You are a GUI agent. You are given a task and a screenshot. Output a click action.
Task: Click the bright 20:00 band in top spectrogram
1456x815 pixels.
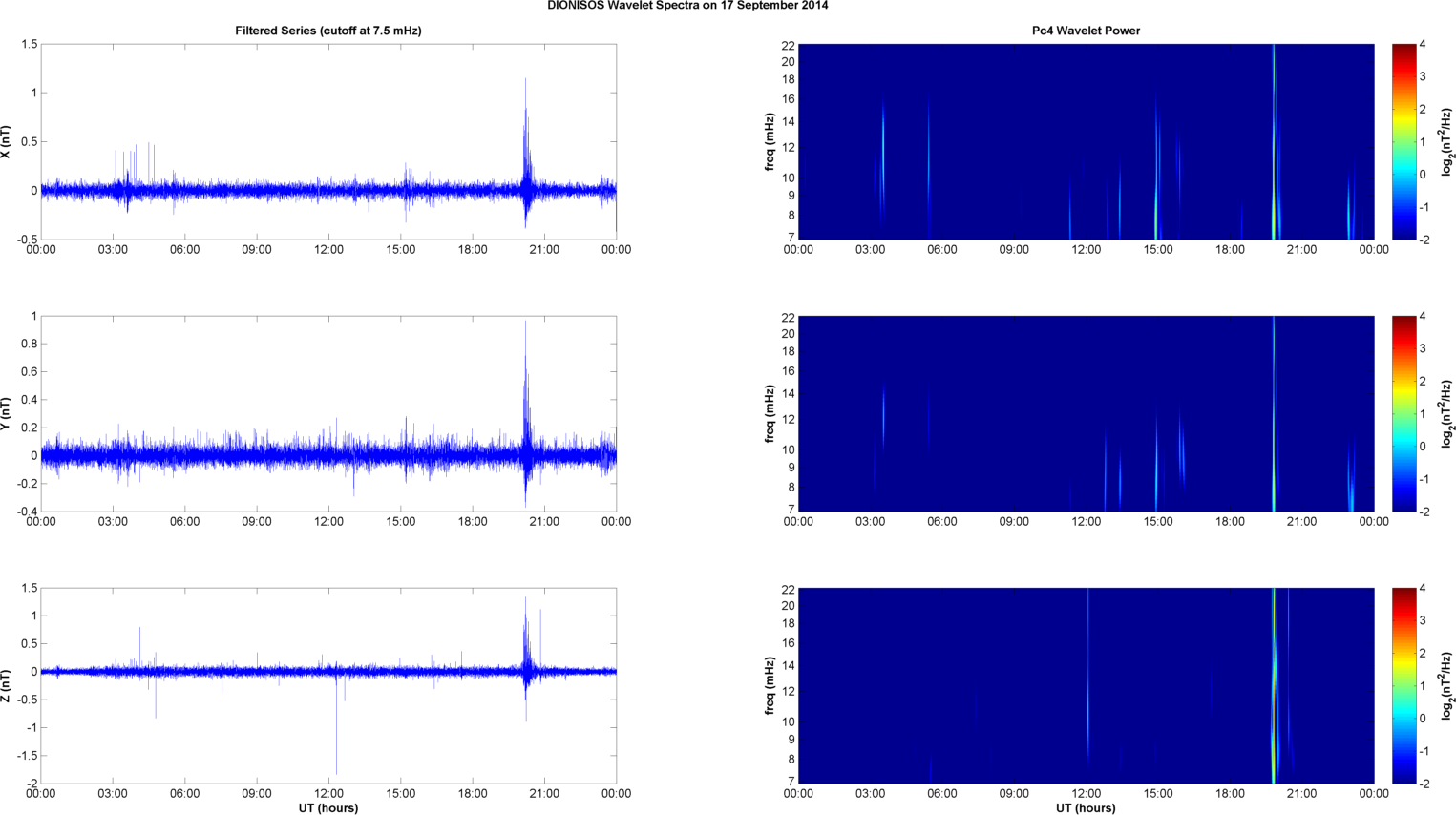click(x=1274, y=143)
